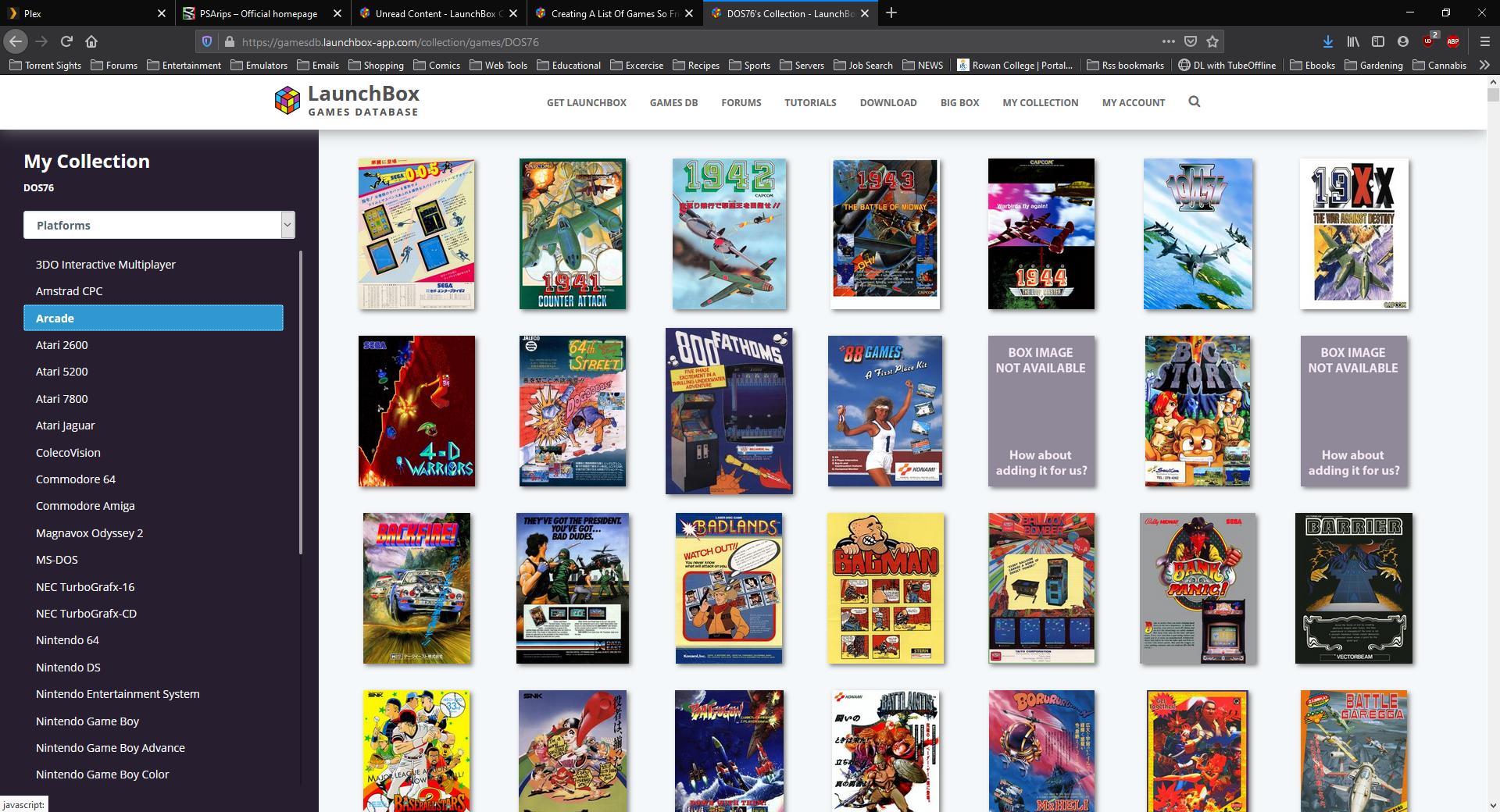Open DOWNLOAD in the site menu
Image resolution: width=1500 pixels, height=812 pixels.
[x=888, y=102]
